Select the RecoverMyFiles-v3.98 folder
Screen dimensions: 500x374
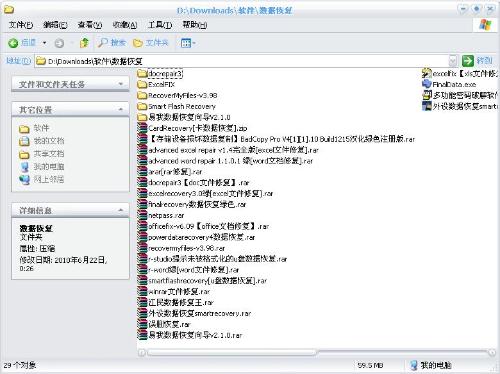point(177,95)
